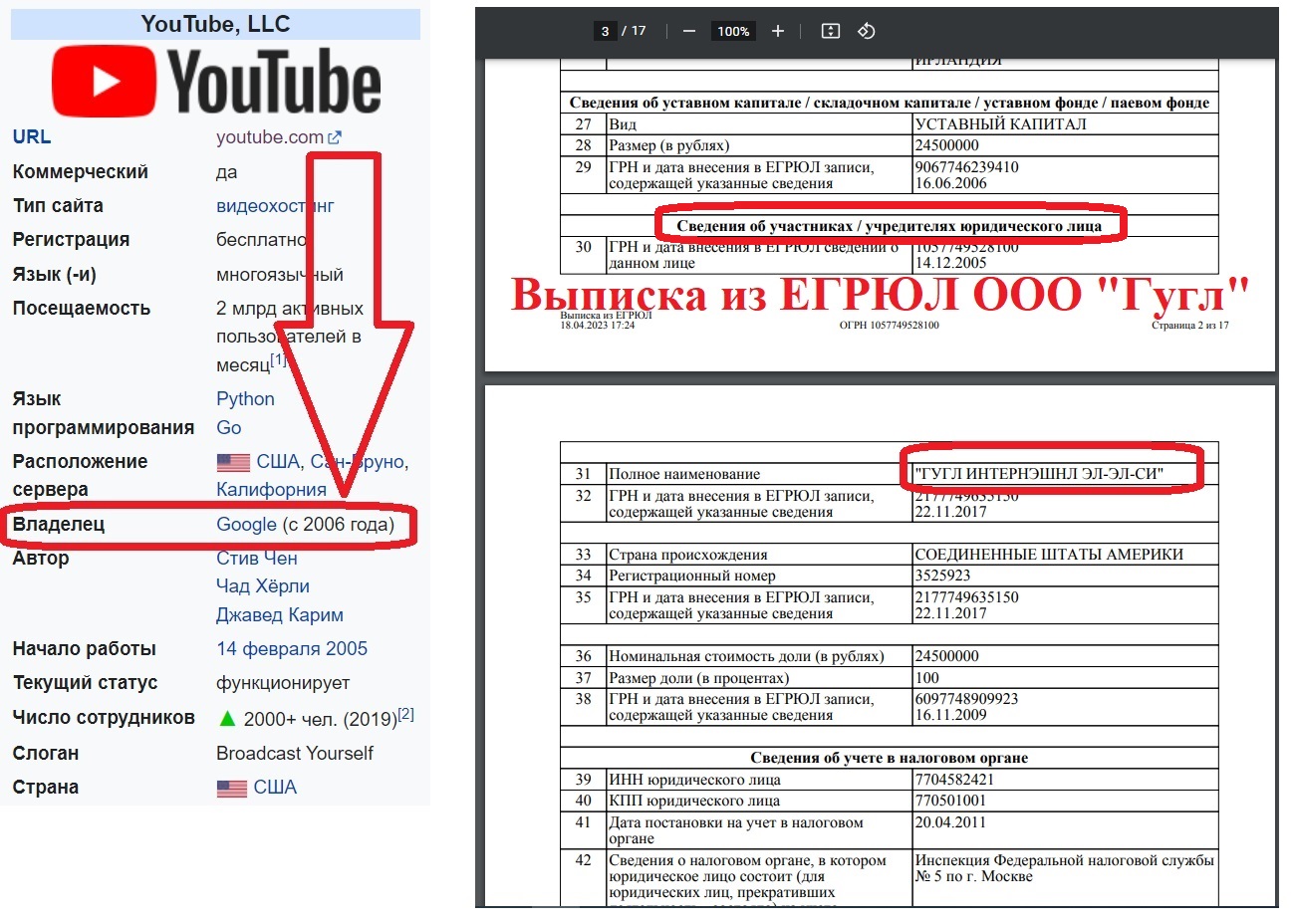Click the US flag in the Расположение сервера row
Viewport: 1295px width, 924px height.
[x=234, y=462]
